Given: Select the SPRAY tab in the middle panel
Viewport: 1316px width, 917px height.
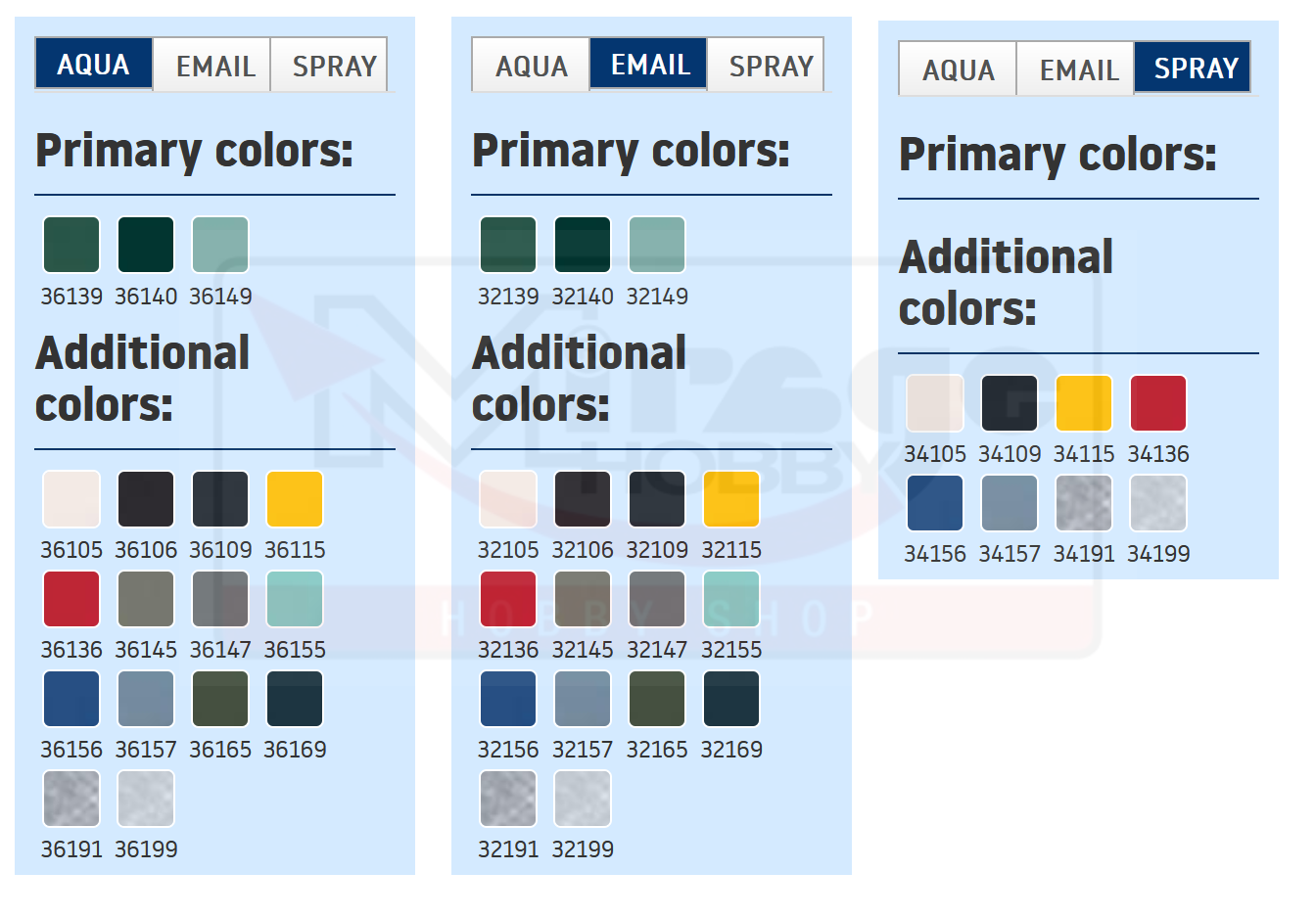Looking at the screenshot, I should pos(770,66).
